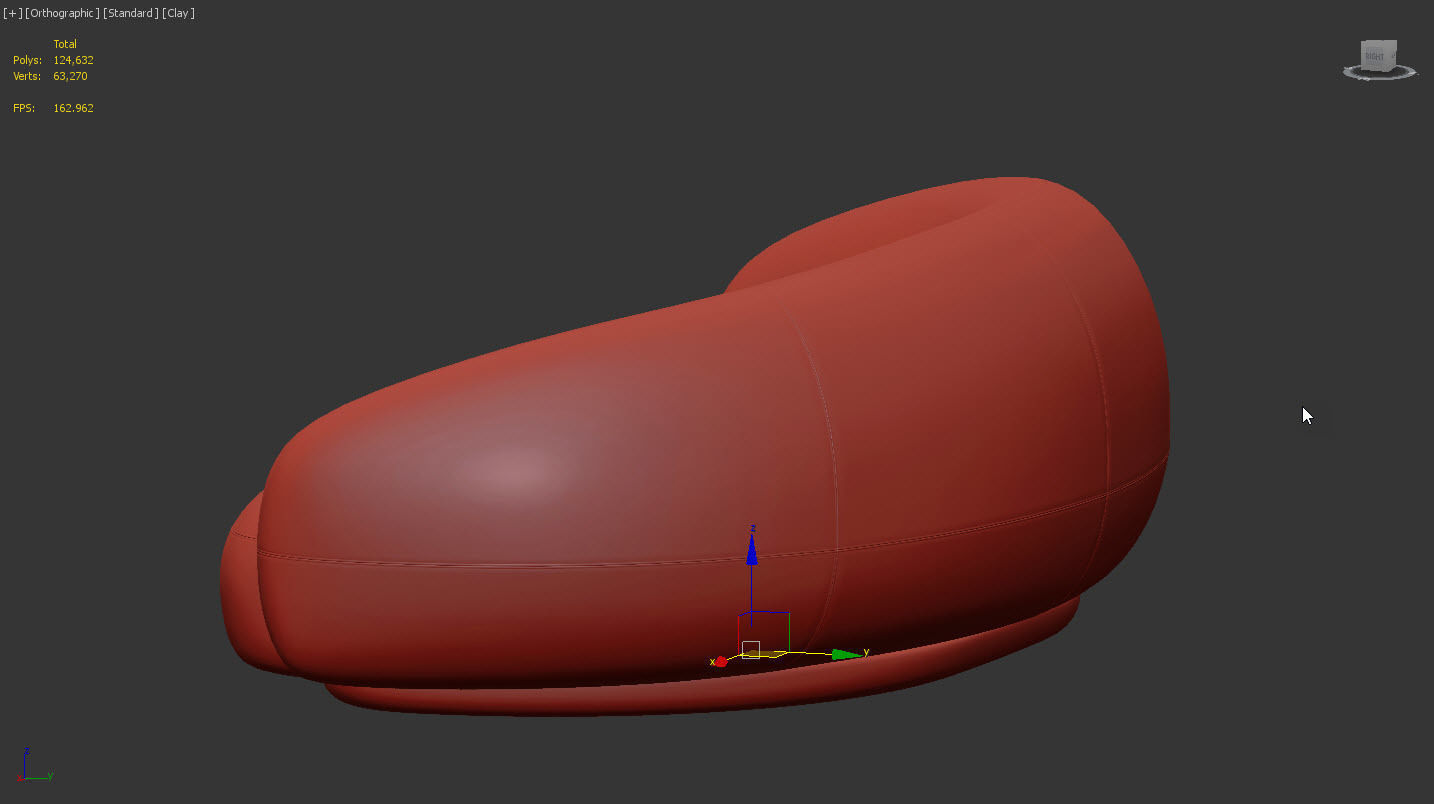Click the world axis tripod icon
Viewport: 1434px width, 804px height.
(34, 765)
